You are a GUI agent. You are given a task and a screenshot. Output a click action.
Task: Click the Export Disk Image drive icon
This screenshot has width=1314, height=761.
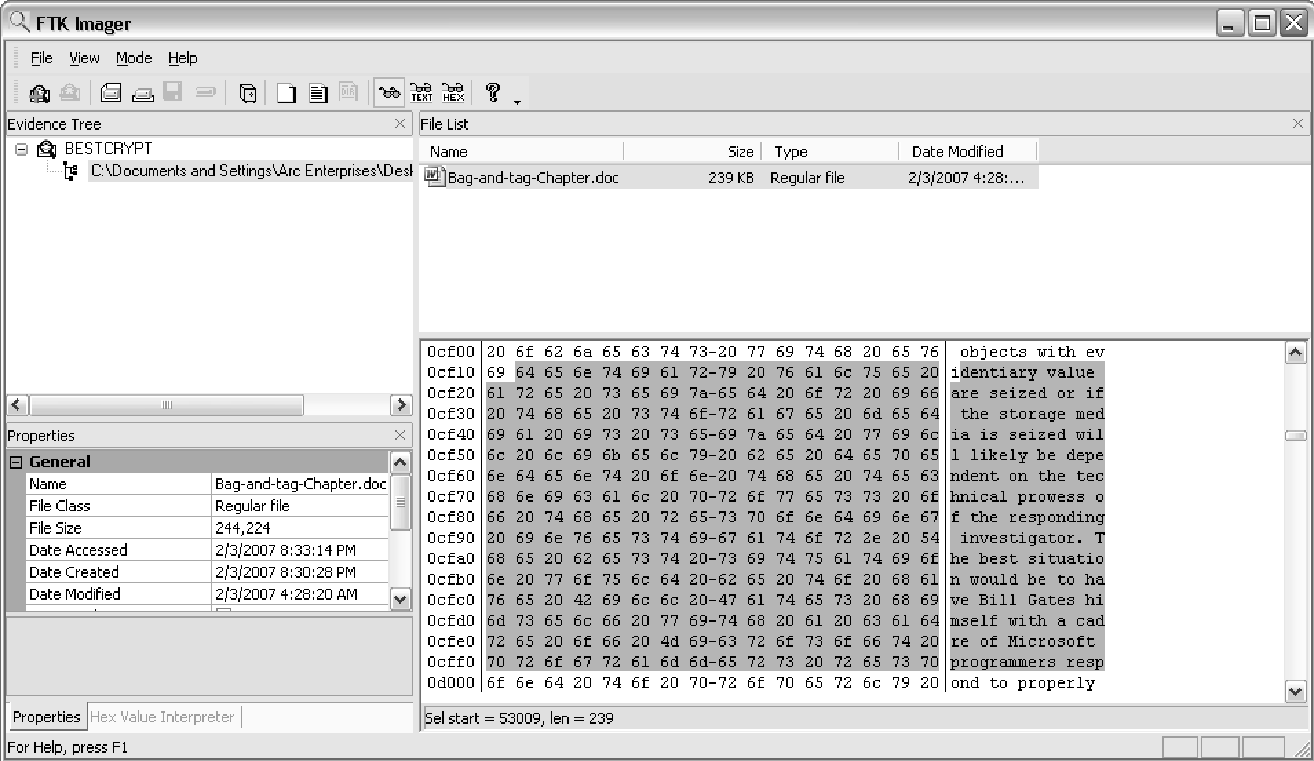coord(142,93)
